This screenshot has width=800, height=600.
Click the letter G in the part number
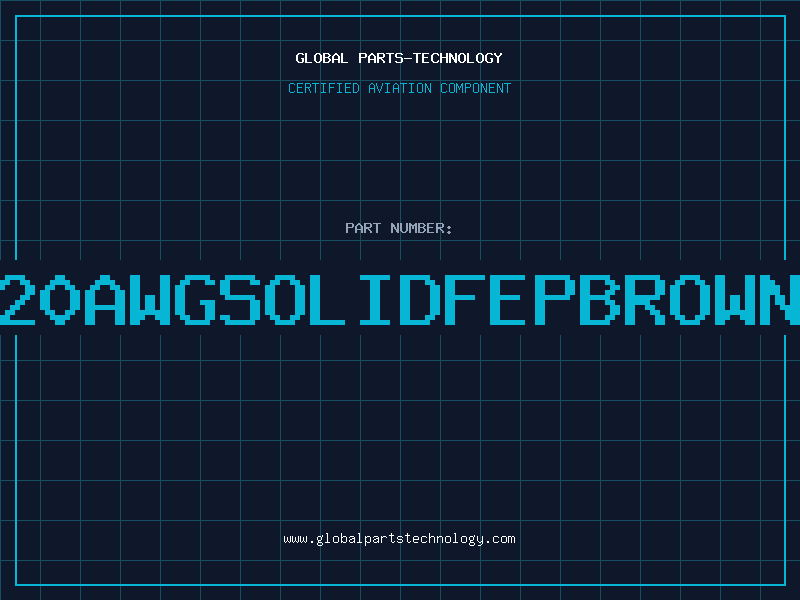point(195,300)
